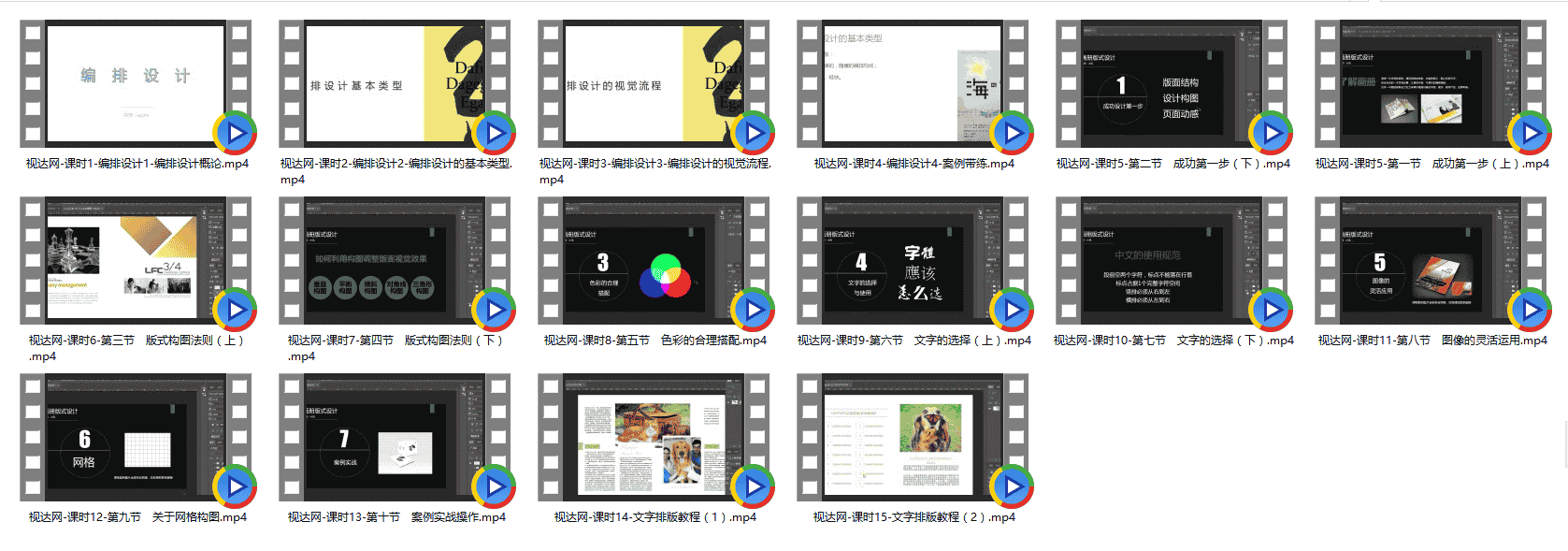Click the play badge on 课时15 文字排版教程（2）
This screenshot has height=551, width=1568.
click(x=1012, y=486)
